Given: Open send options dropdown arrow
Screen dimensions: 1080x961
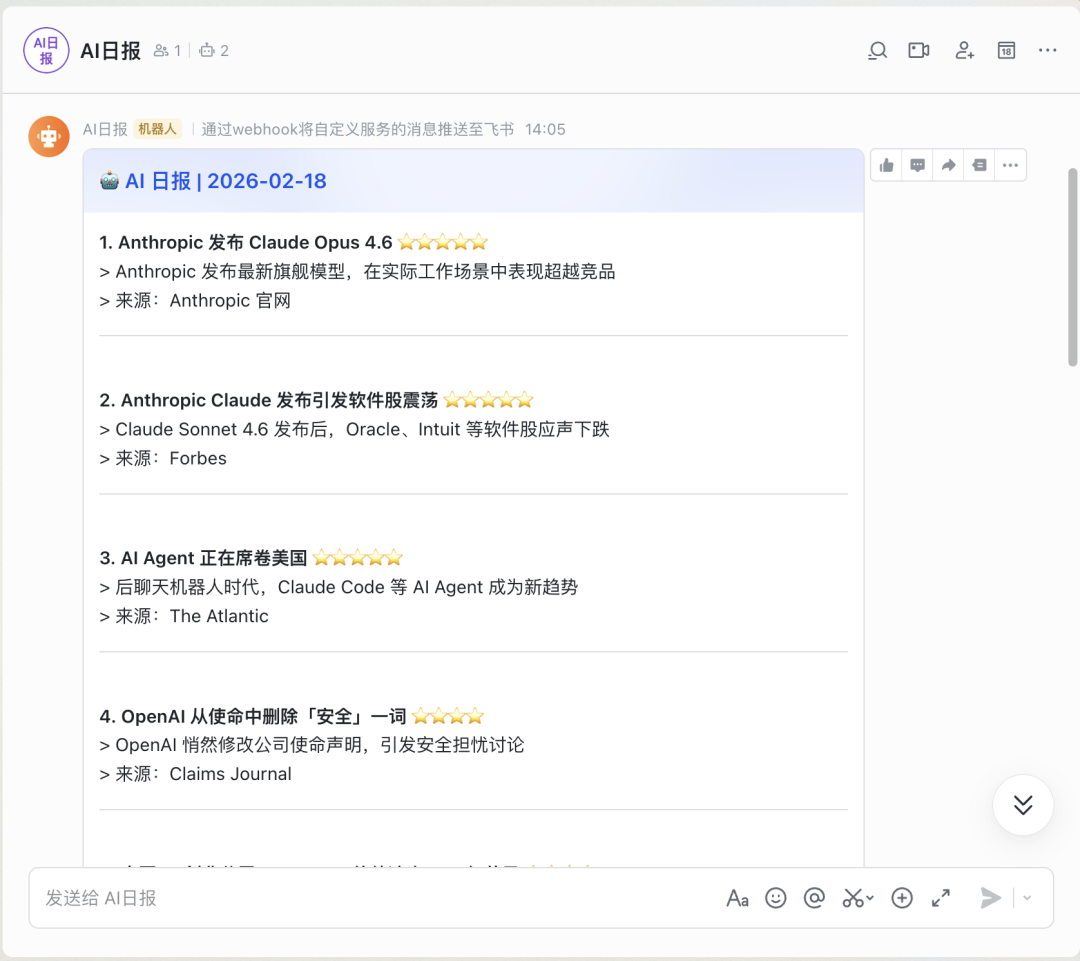Looking at the screenshot, I should point(1027,898).
